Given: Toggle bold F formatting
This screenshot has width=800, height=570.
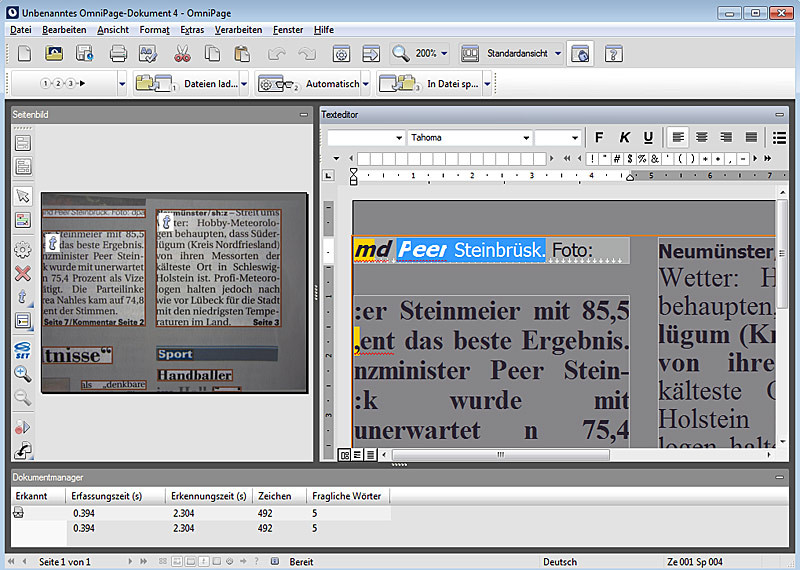Looking at the screenshot, I should pyautogui.click(x=599, y=137).
